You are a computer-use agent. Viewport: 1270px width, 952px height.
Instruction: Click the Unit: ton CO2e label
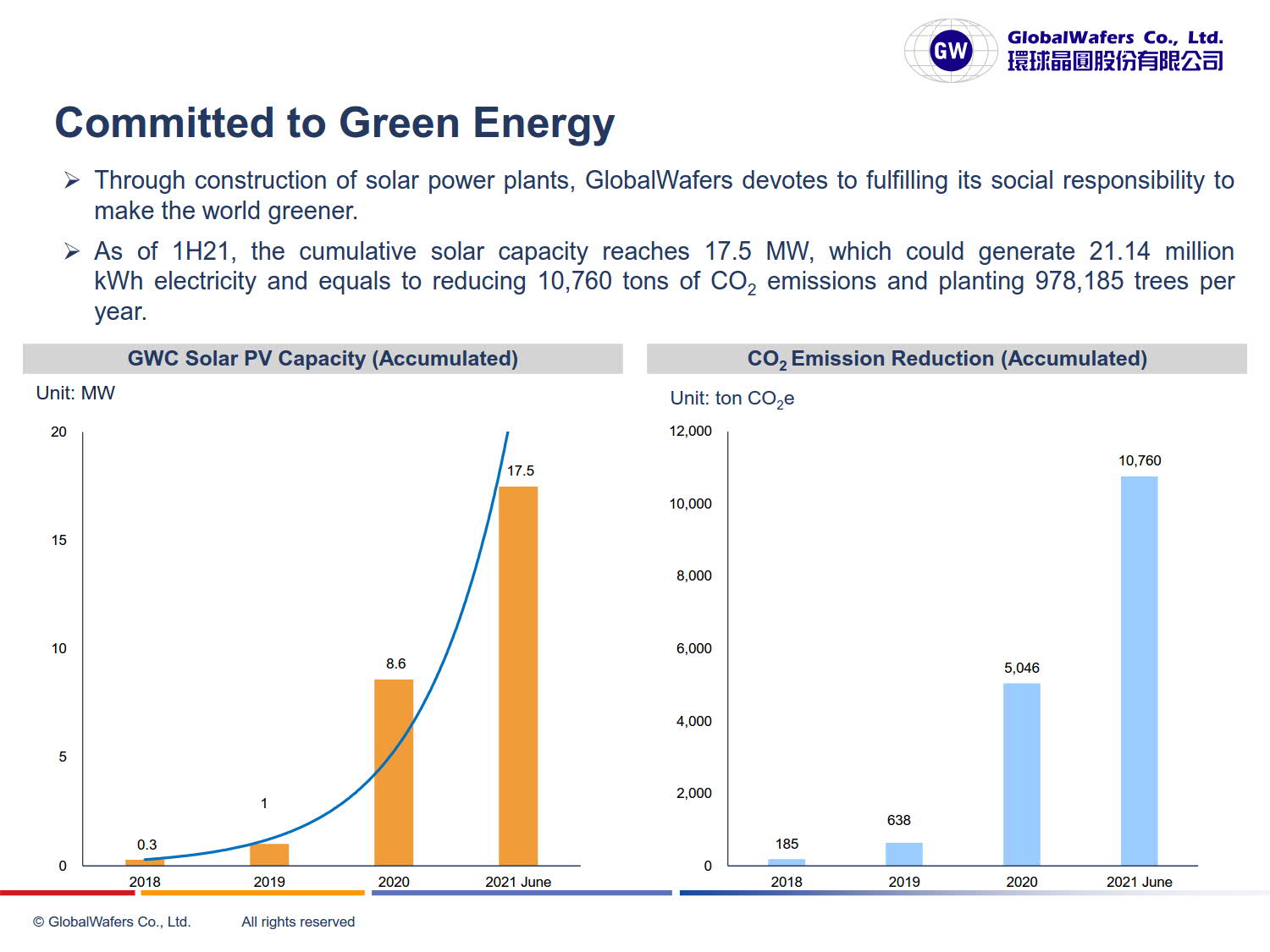coord(732,399)
